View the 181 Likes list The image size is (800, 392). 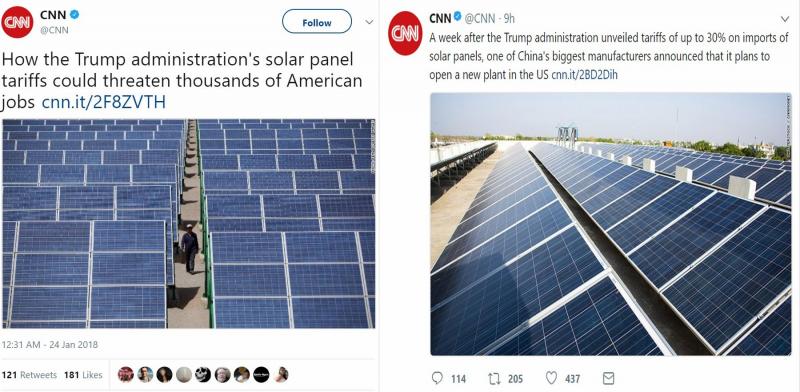click(83, 375)
